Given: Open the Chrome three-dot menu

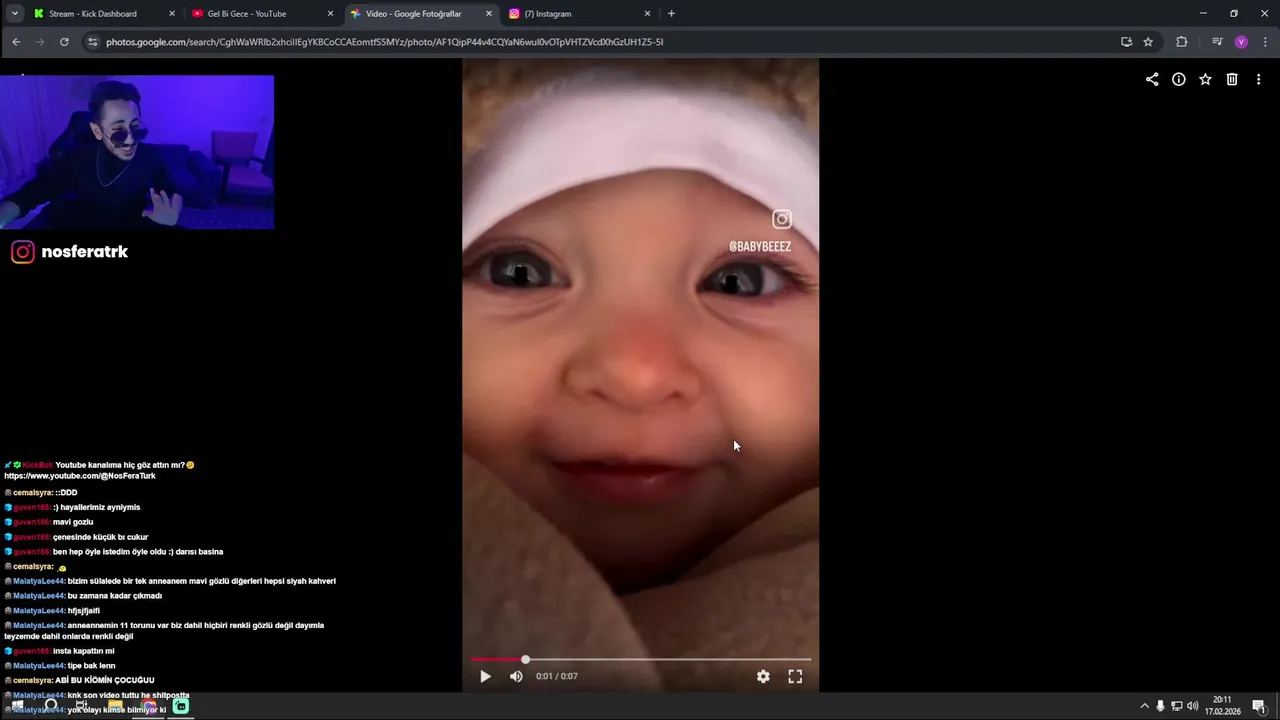Looking at the screenshot, I should 1265,42.
